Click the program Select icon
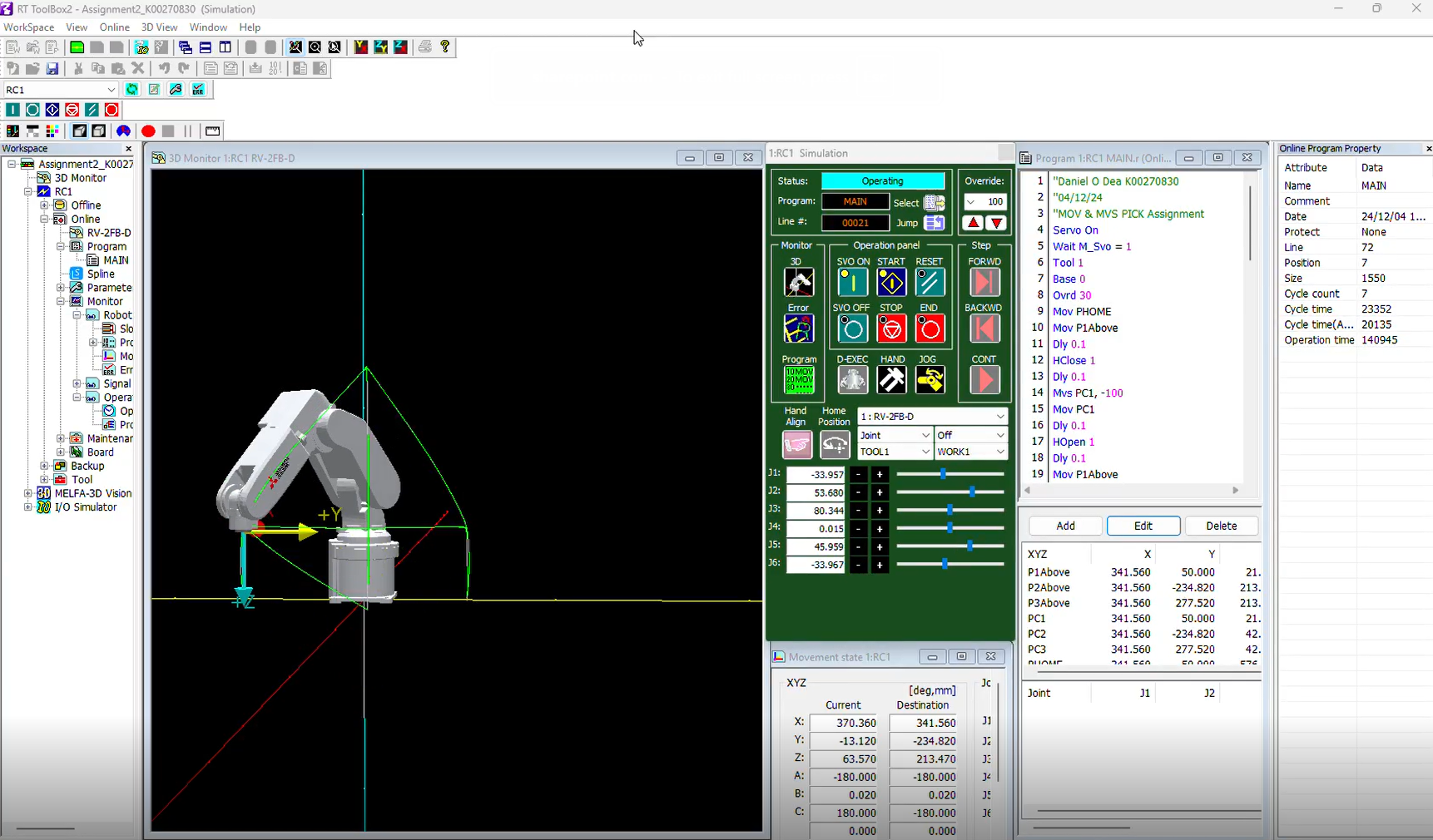The width and height of the screenshot is (1433, 840). click(935, 202)
